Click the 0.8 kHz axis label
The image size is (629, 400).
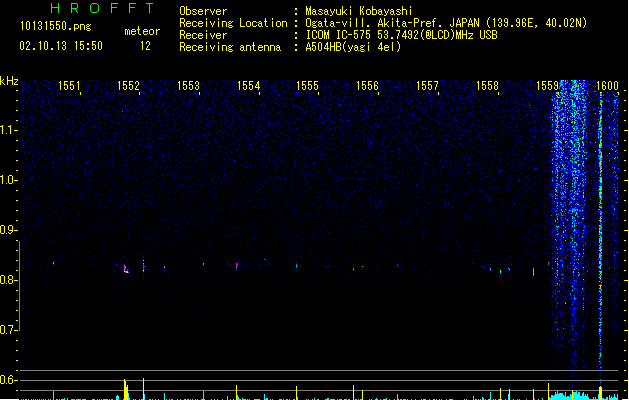click(x=8, y=280)
